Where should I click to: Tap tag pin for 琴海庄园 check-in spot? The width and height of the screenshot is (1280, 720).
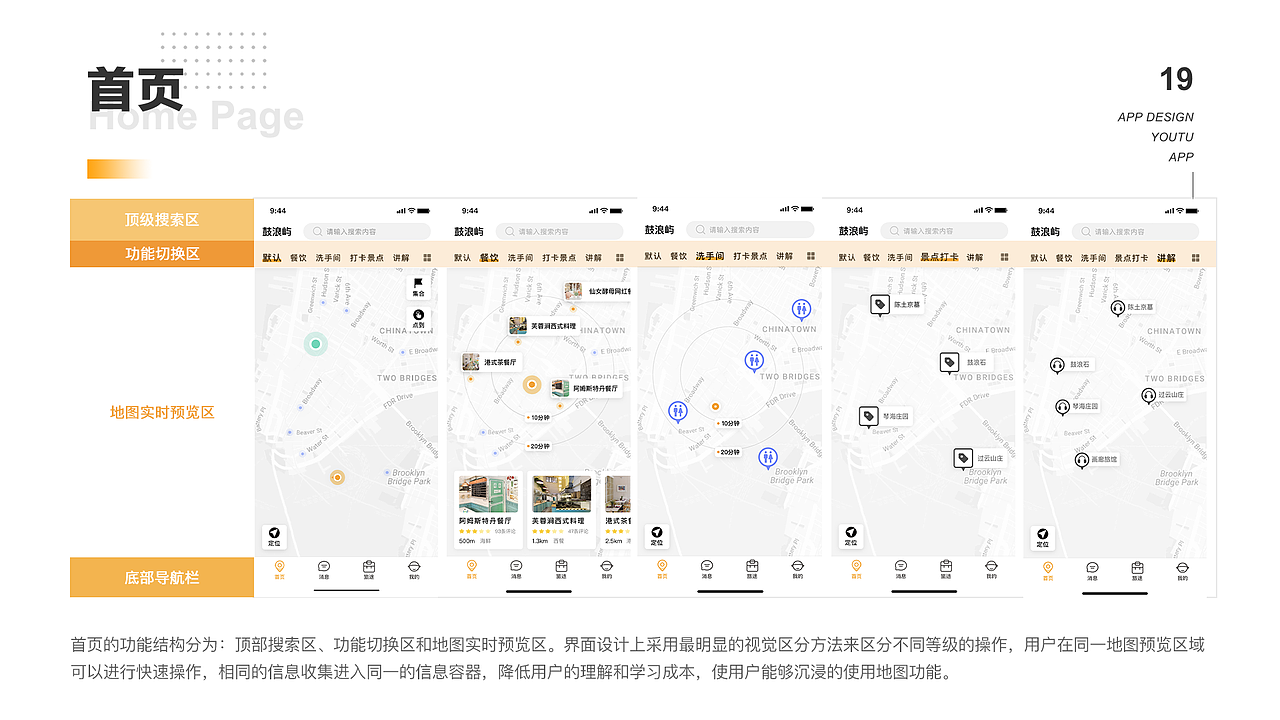click(x=869, y=417)
